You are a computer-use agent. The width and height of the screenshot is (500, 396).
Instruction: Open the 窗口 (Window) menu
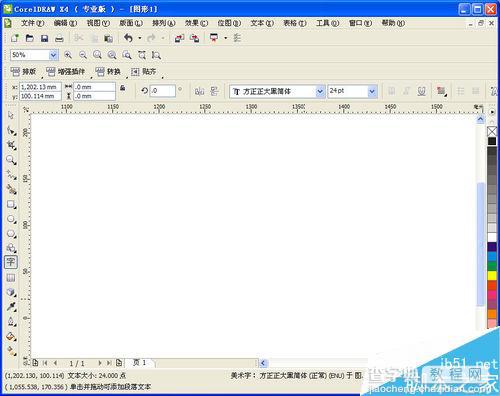tap(360, 23)
